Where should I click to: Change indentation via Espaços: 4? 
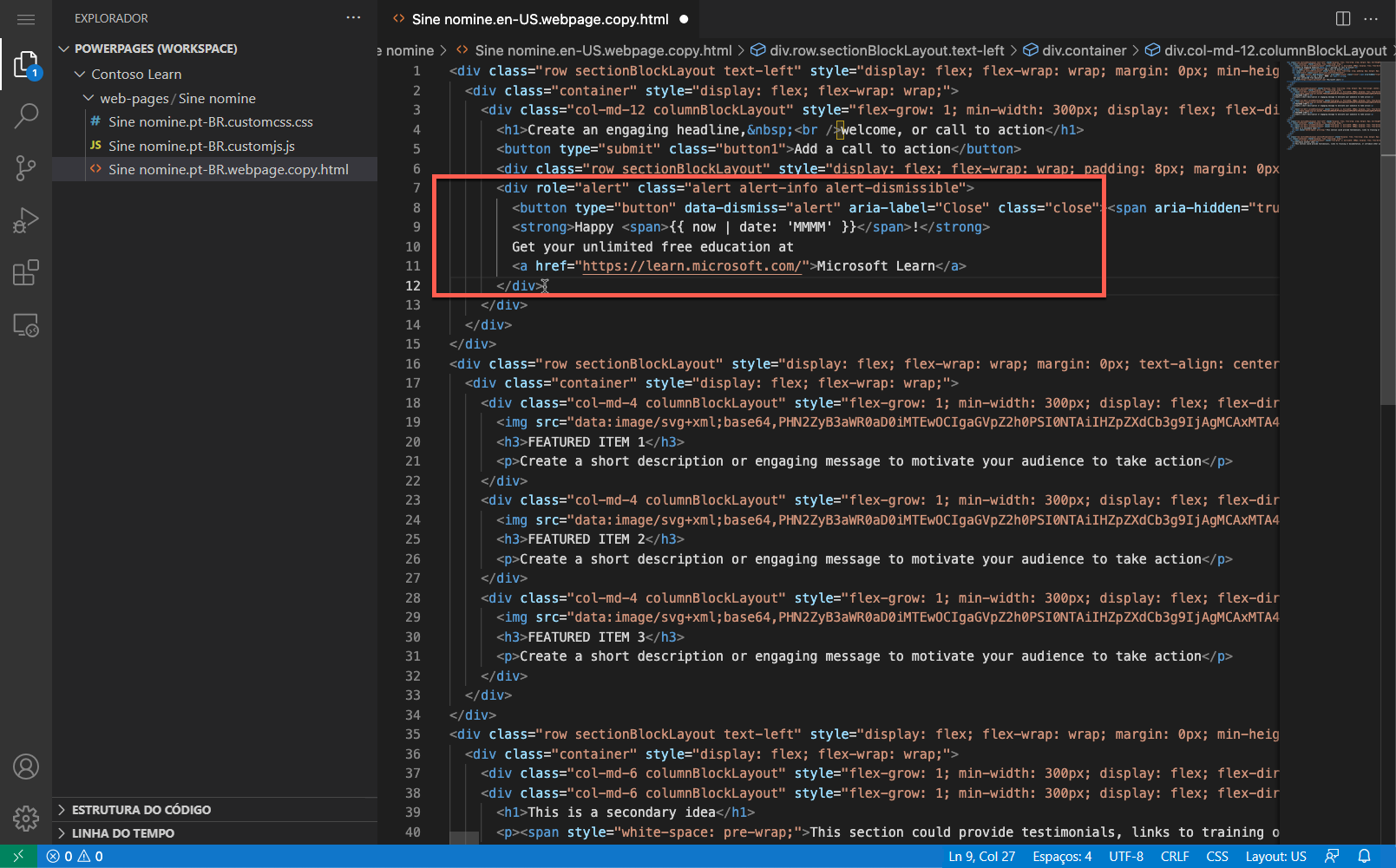(1062, 857)
